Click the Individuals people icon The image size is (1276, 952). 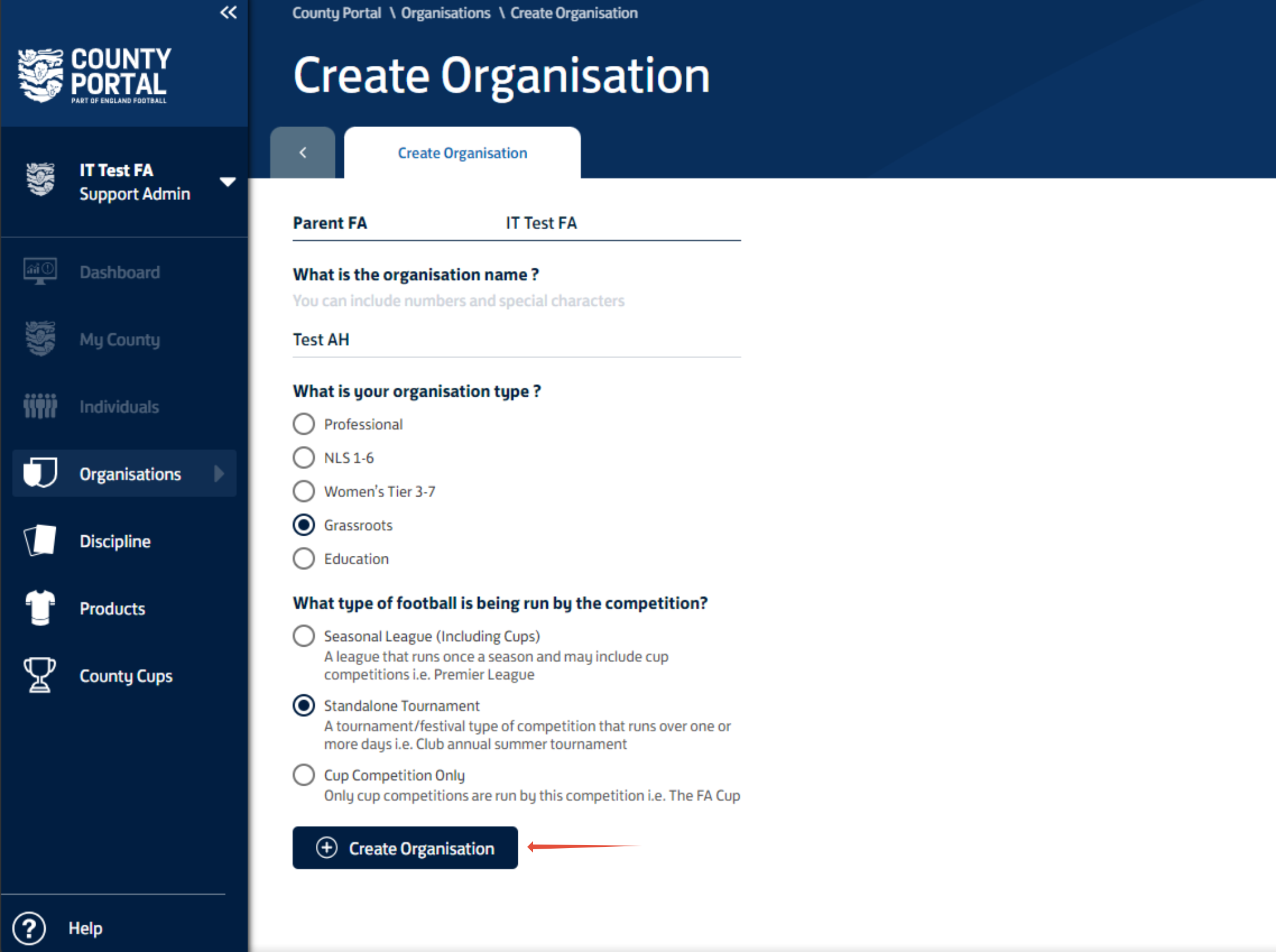coord(40,406)
